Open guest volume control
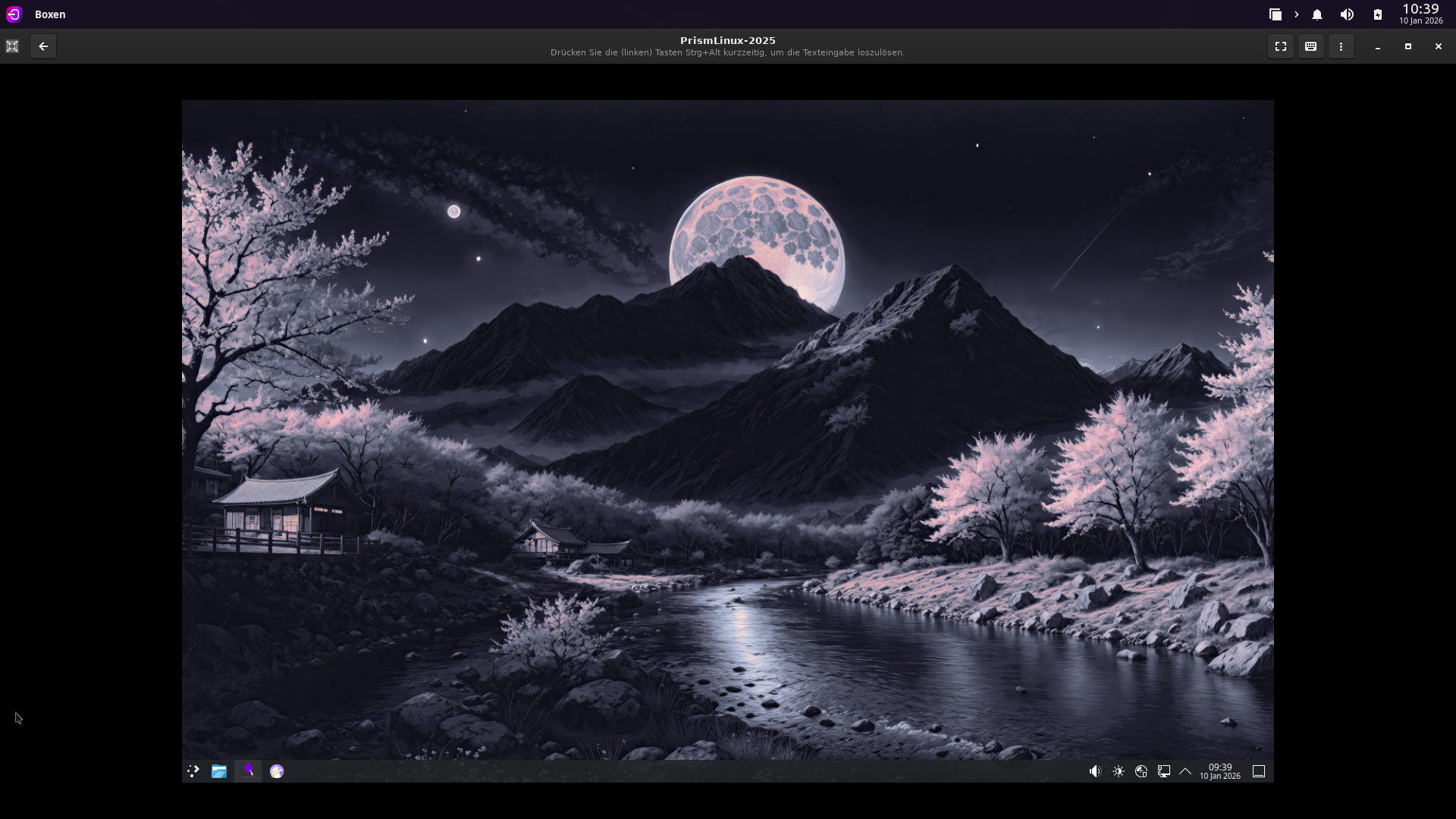Screen dimensions: 1456x819 pyautogui.click(x=1094, y=771)
